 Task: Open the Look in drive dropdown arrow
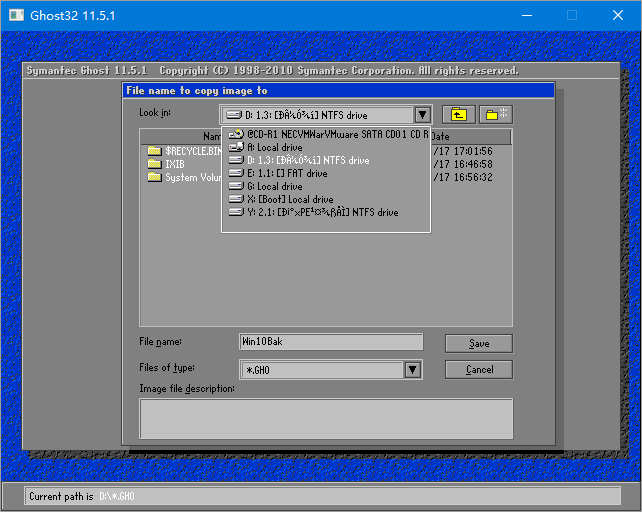pos(423,115)
